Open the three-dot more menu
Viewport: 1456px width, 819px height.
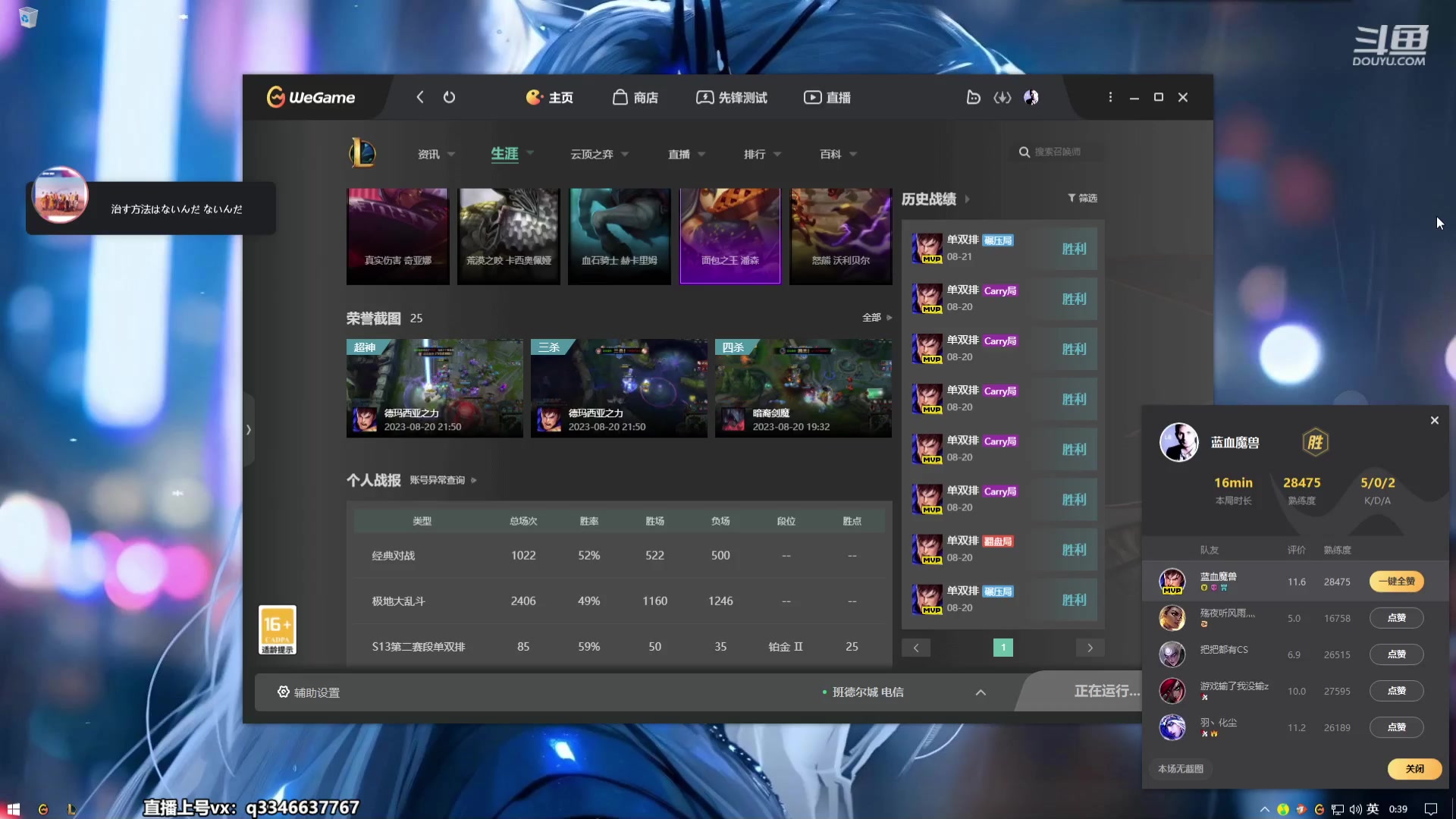coord(1110,97)
